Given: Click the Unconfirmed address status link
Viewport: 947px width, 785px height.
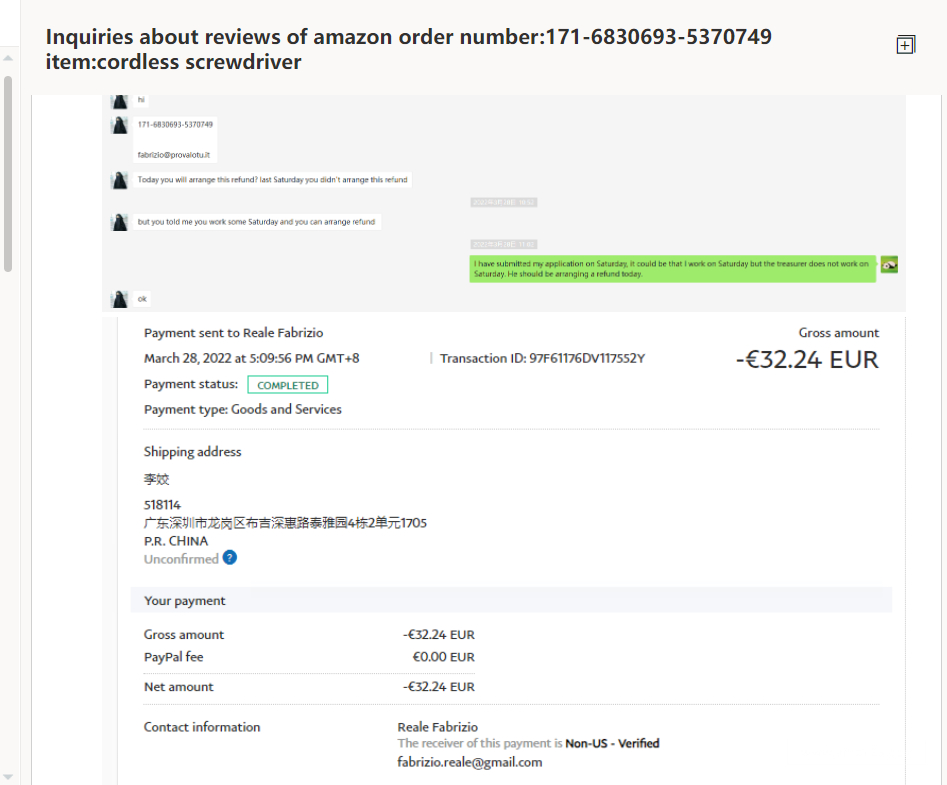Looking at the screenshot, I should coord(181,559).
